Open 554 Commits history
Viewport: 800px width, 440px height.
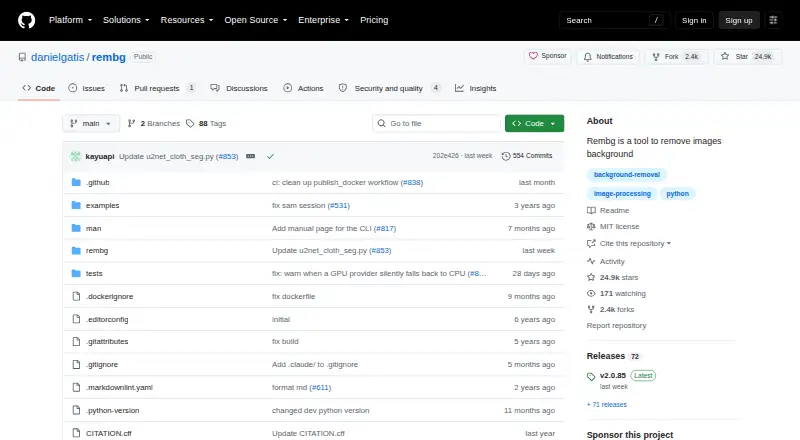[527, 156]
